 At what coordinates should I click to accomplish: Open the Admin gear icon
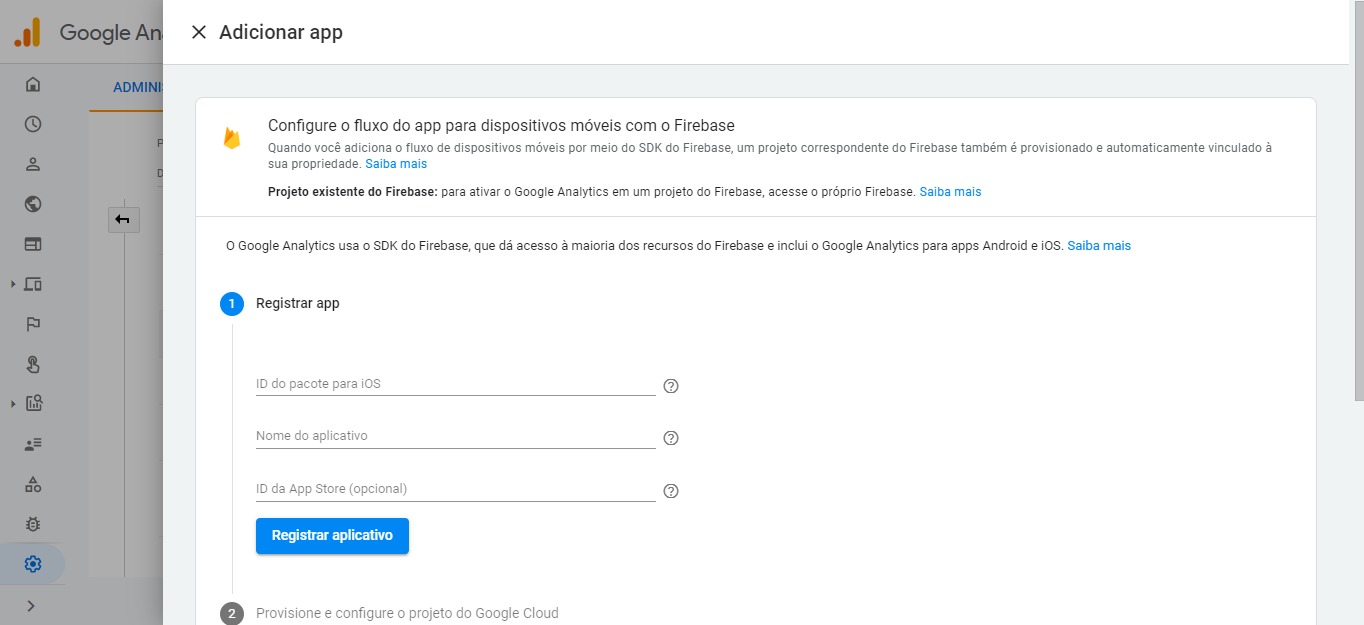coord(33,564)
